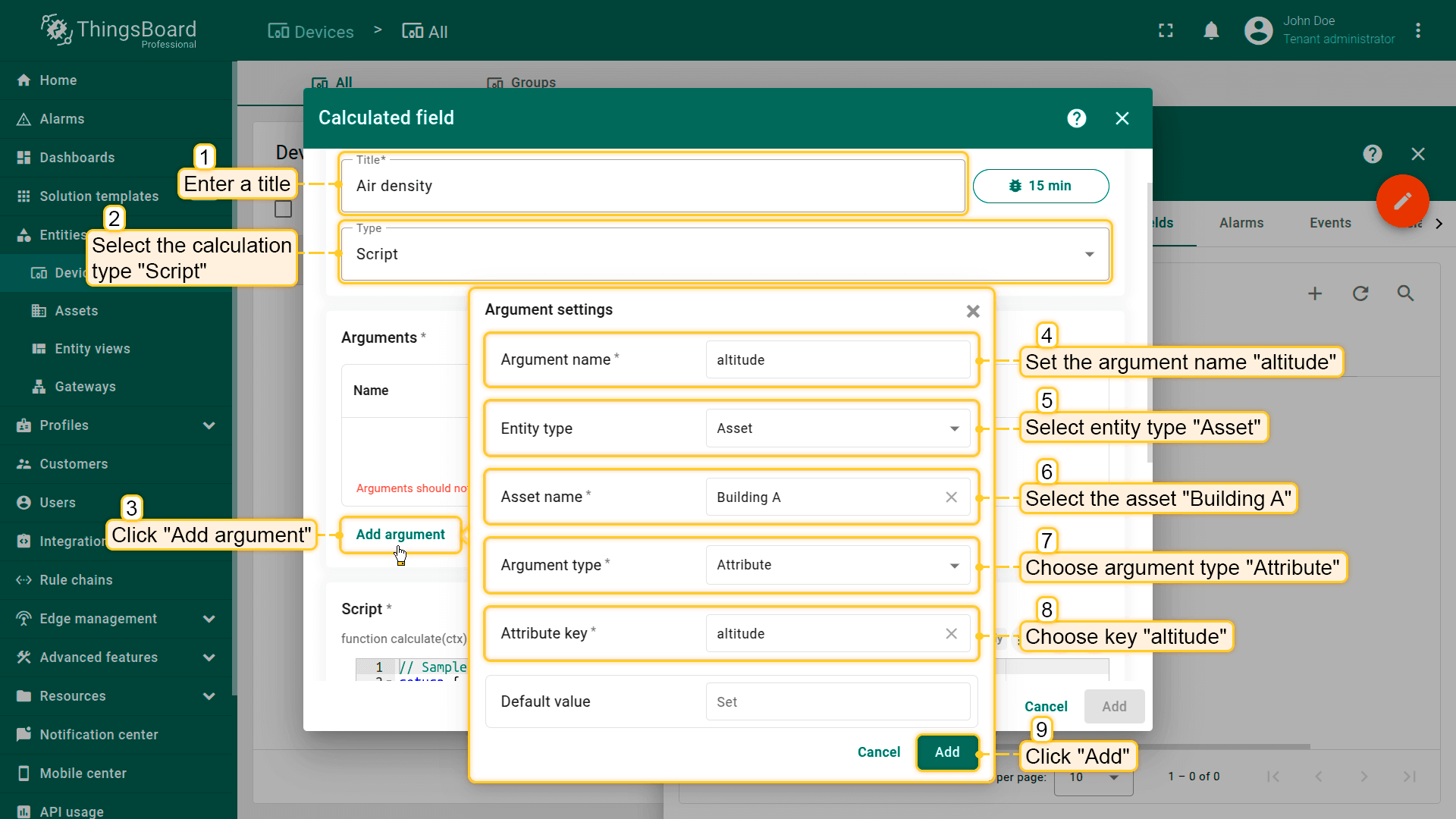The image size is (1456, 819).
Task: Open the user account icon menu
Action: [x=1258, y=31]
